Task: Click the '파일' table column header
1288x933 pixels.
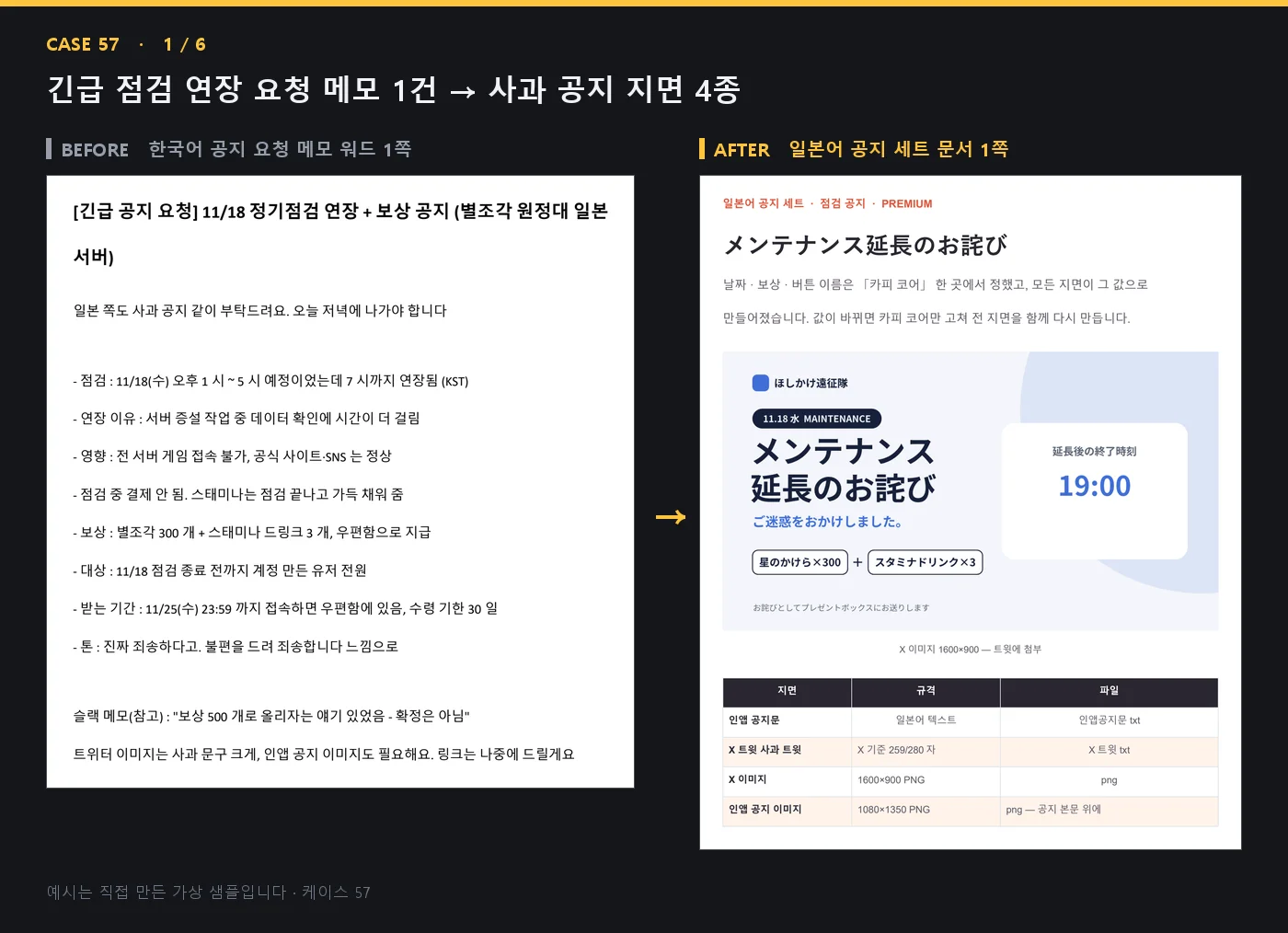Action: [x=1109, y=691]
